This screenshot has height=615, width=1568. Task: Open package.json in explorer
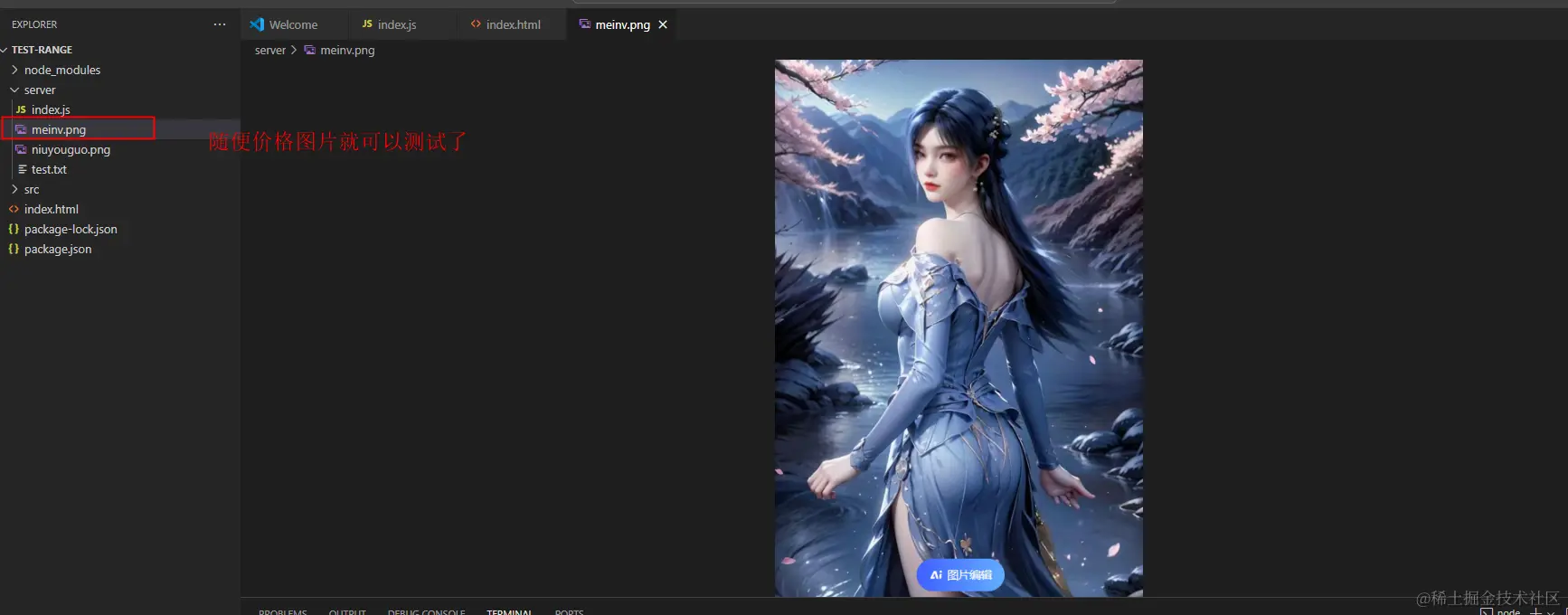[x=58, y=249]
